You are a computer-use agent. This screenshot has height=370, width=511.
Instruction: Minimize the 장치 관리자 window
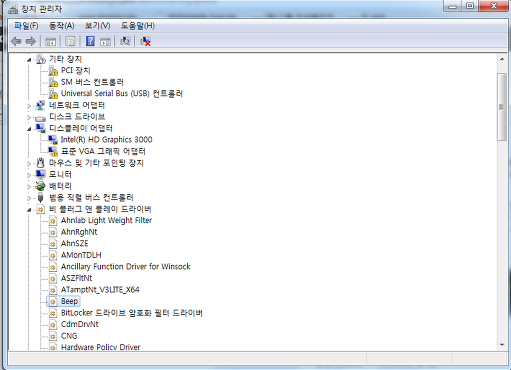pyautogui.click(x=452, y=6)
